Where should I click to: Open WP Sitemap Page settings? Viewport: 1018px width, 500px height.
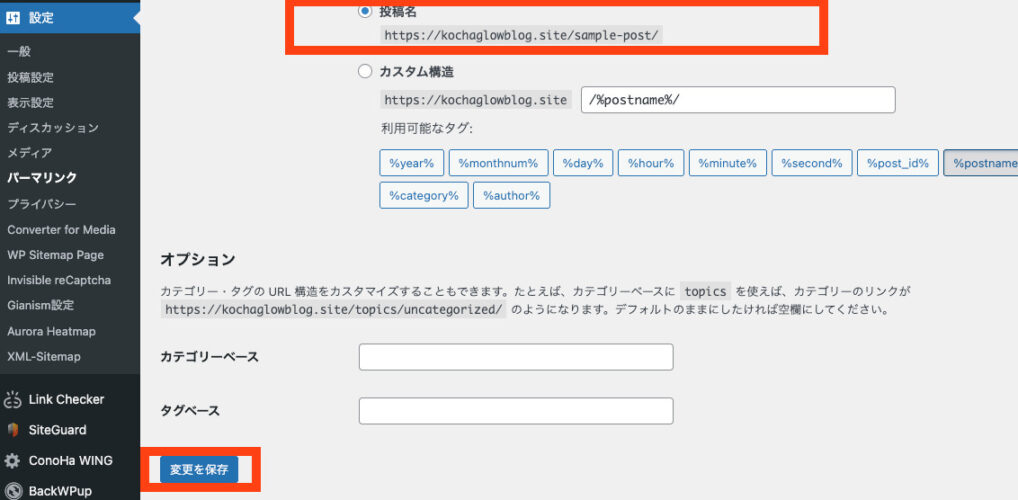coord(56,255)
